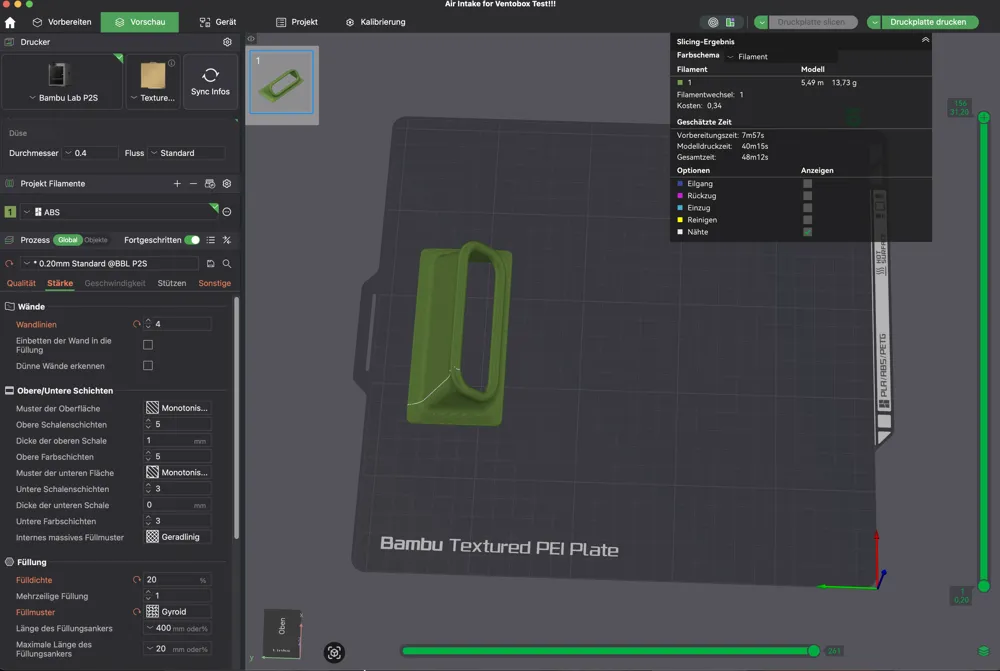This screenshot has height=671, width=1000.
Task: Switch process scope to Objekte
Action: tap(96, 240)
